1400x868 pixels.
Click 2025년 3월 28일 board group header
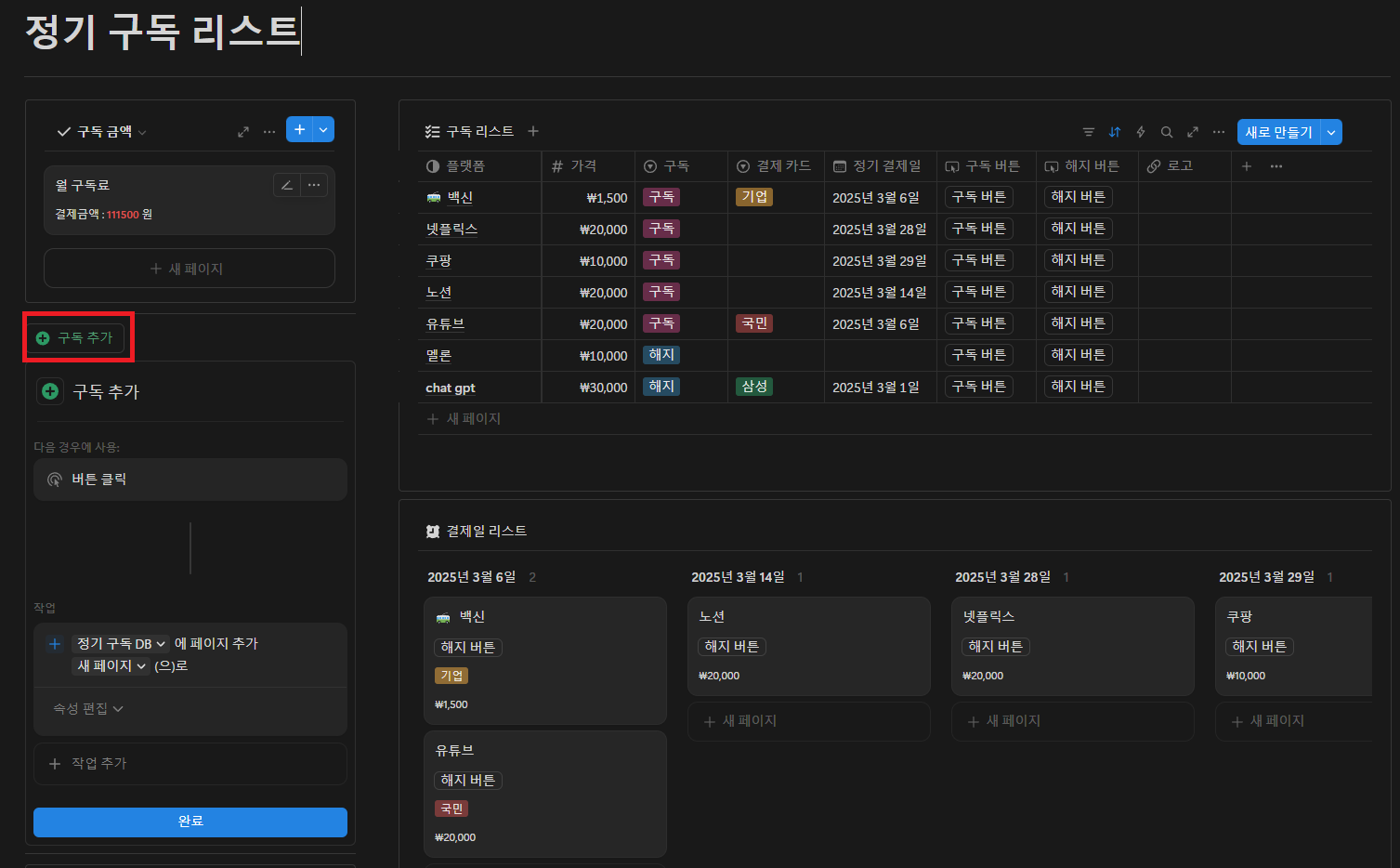pos(1002,577)
